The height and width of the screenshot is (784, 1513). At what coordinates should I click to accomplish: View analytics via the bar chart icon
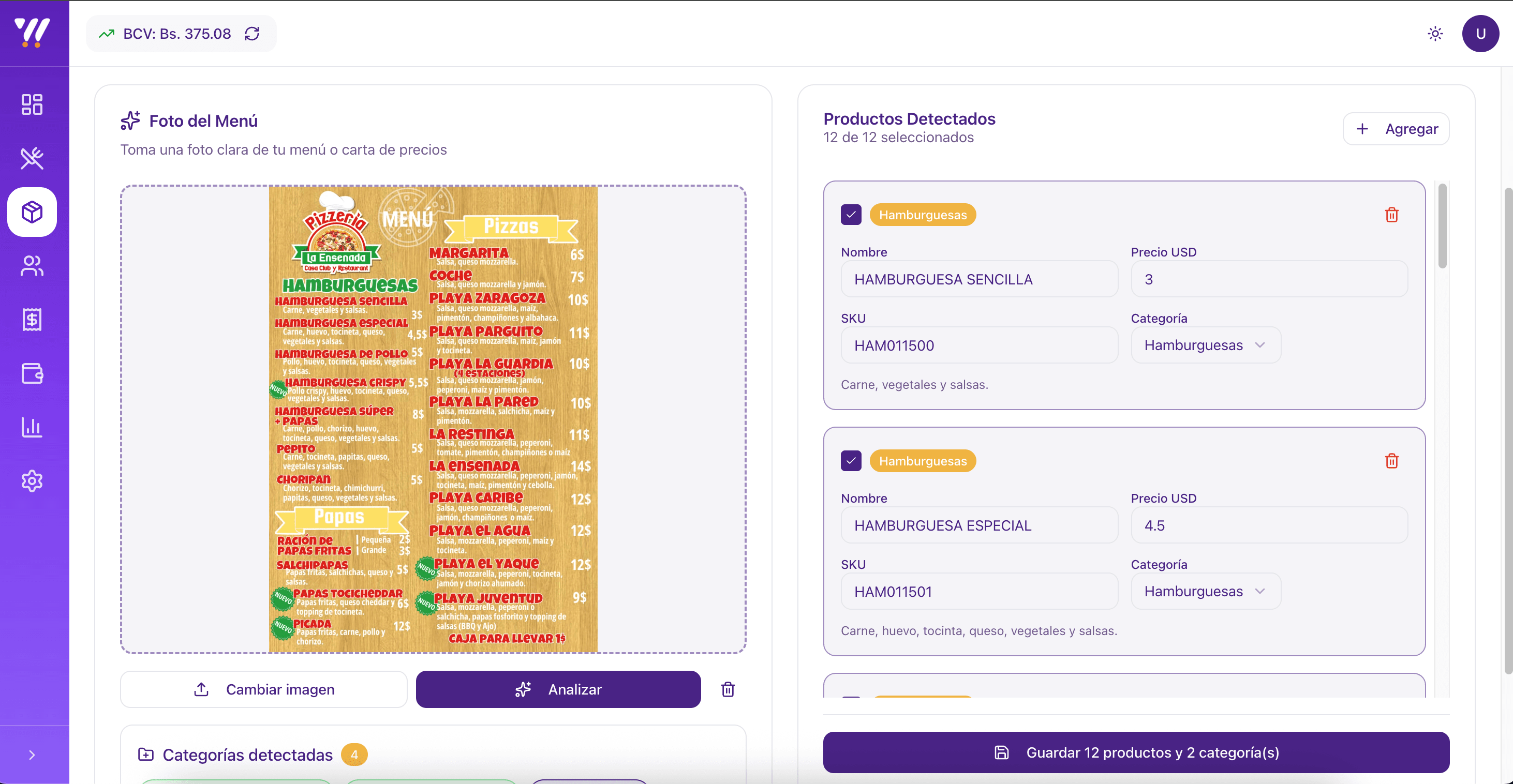[32, 428]
